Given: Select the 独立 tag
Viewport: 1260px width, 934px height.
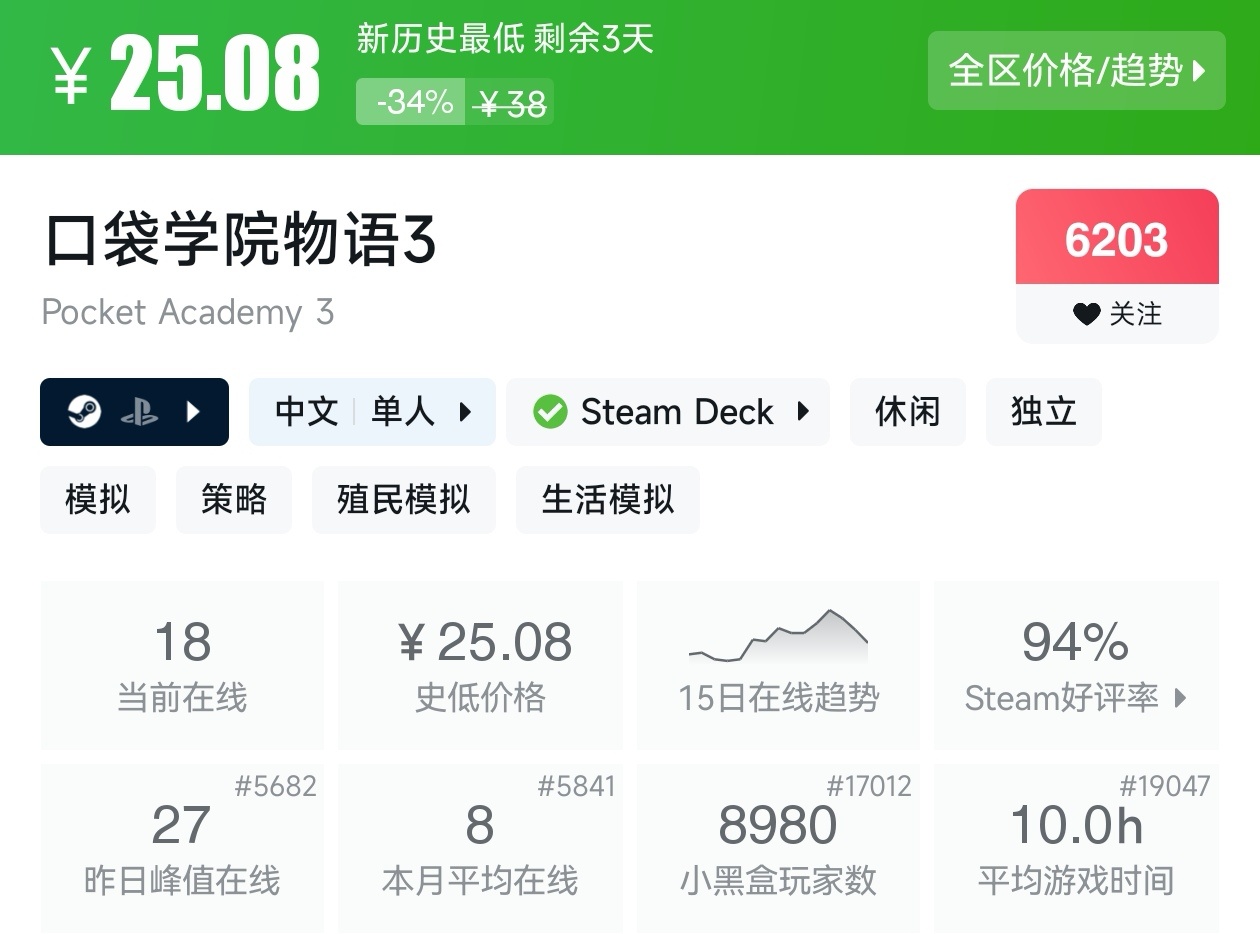Looking at the screenshot, I should [1043, 412].
